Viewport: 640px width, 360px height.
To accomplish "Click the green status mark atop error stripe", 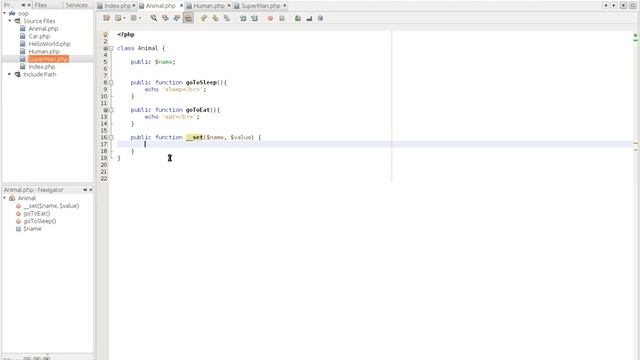I will point(636,36).
